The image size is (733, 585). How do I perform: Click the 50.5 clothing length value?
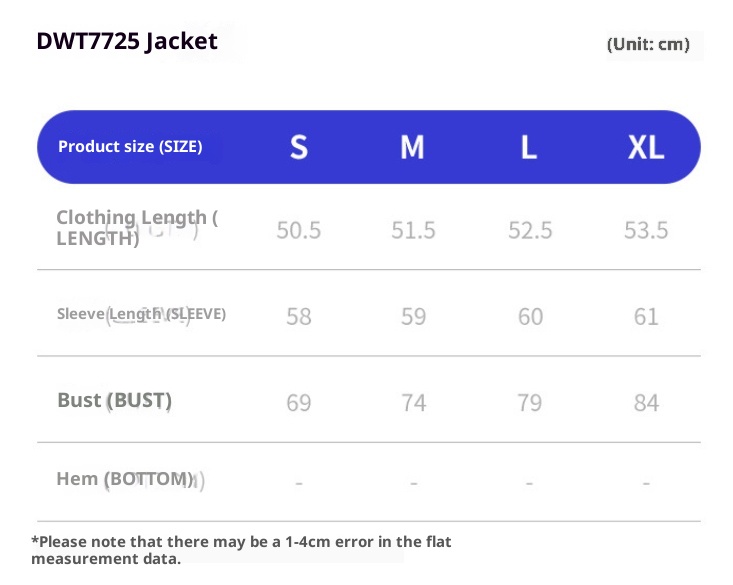point(298,231)
